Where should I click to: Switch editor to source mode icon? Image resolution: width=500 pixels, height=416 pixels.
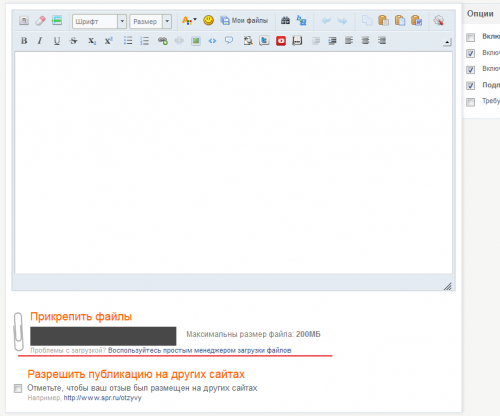click(x=24, y=21)
